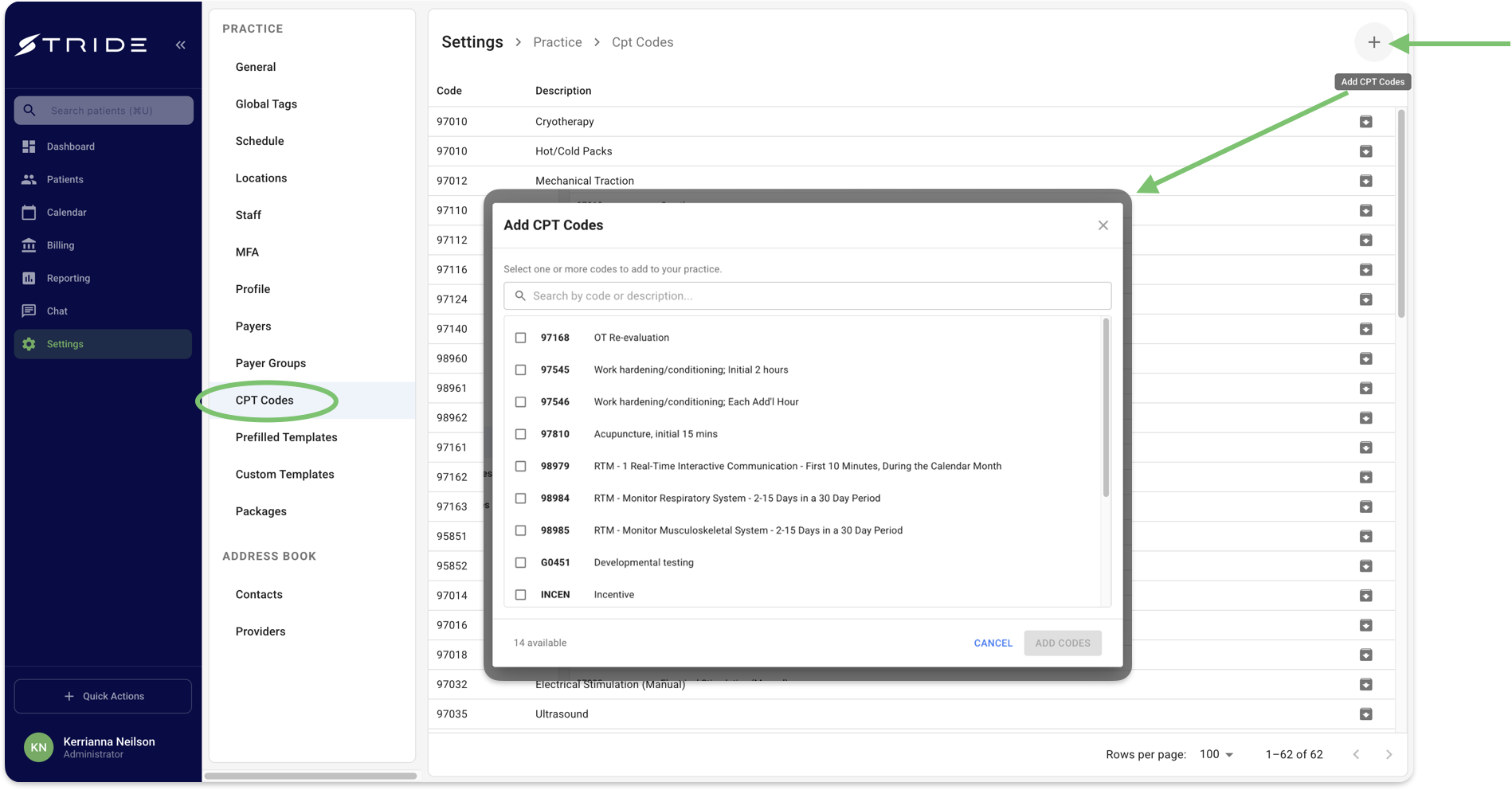Go to previous page of codes

click(x=1356, y=754)
